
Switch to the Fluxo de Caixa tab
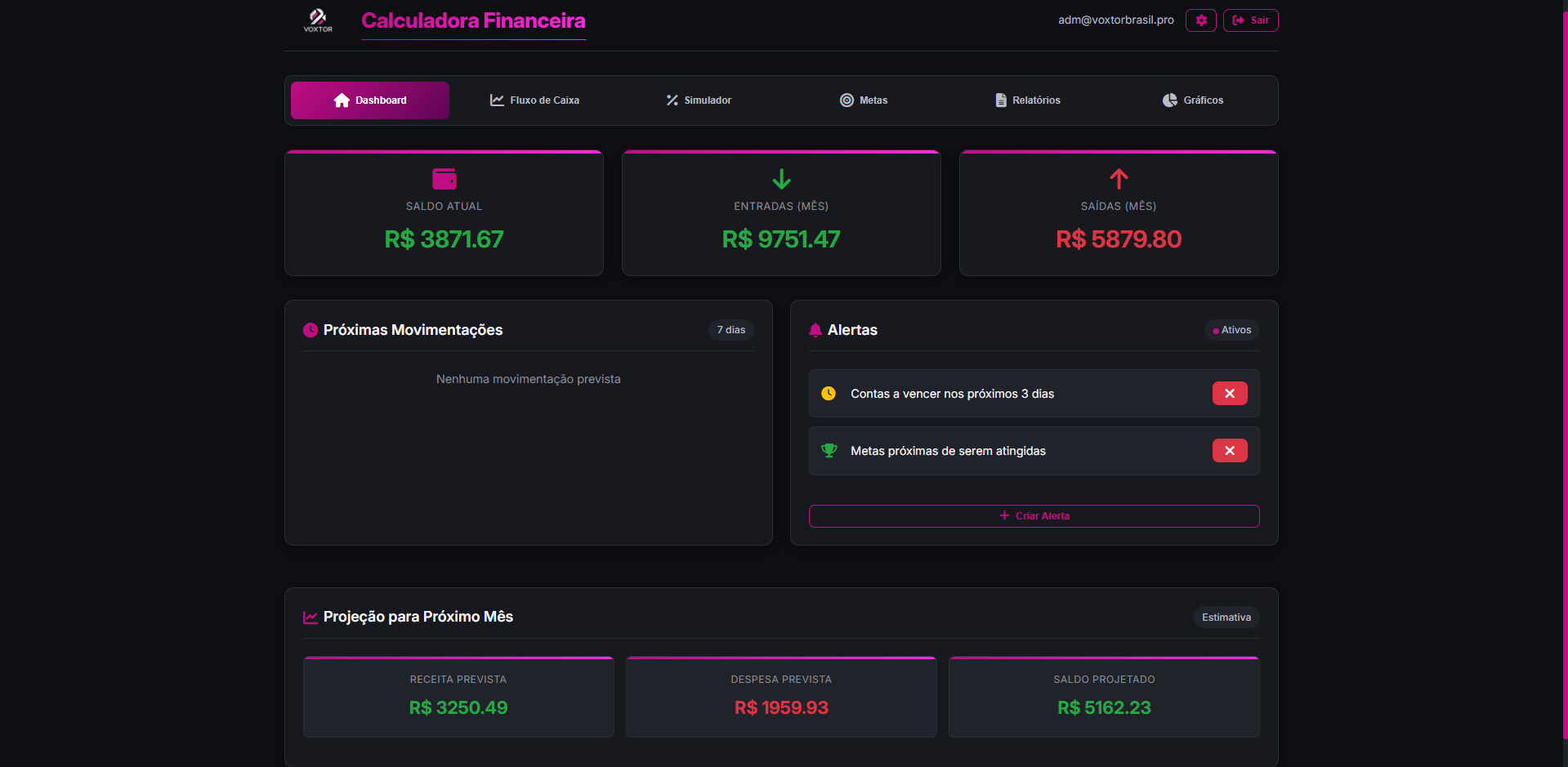click(x=534, y=100)
